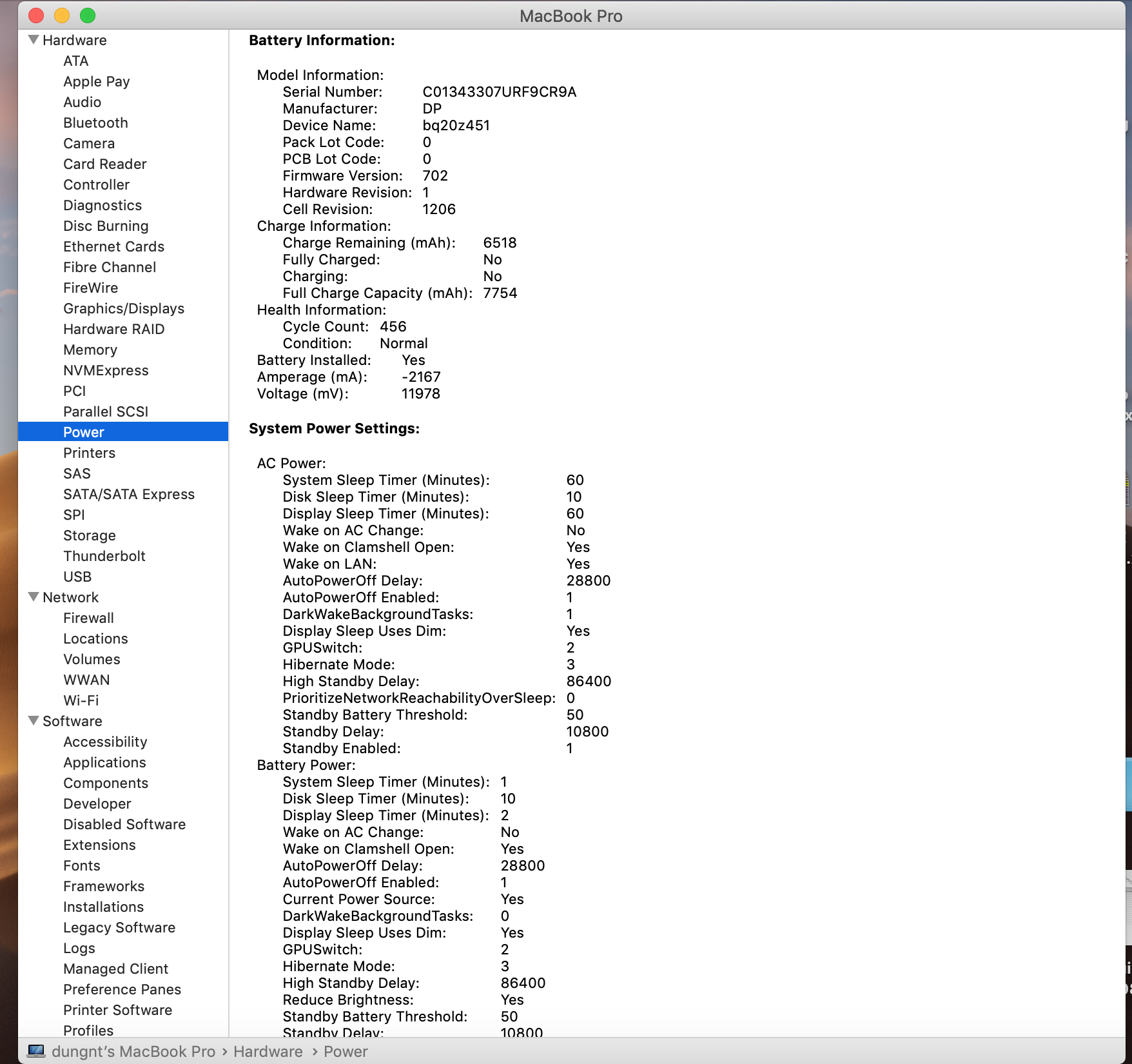Select Thunderbolt in the sidebar

tap(104, 556)
